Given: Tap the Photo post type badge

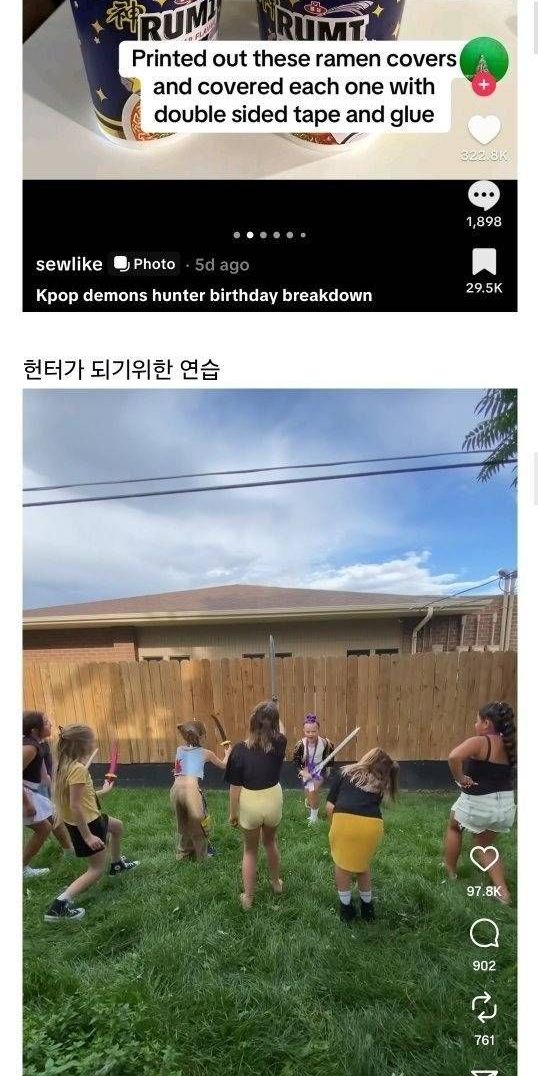Looking at the screenshot, I should (x=144, y=264).
